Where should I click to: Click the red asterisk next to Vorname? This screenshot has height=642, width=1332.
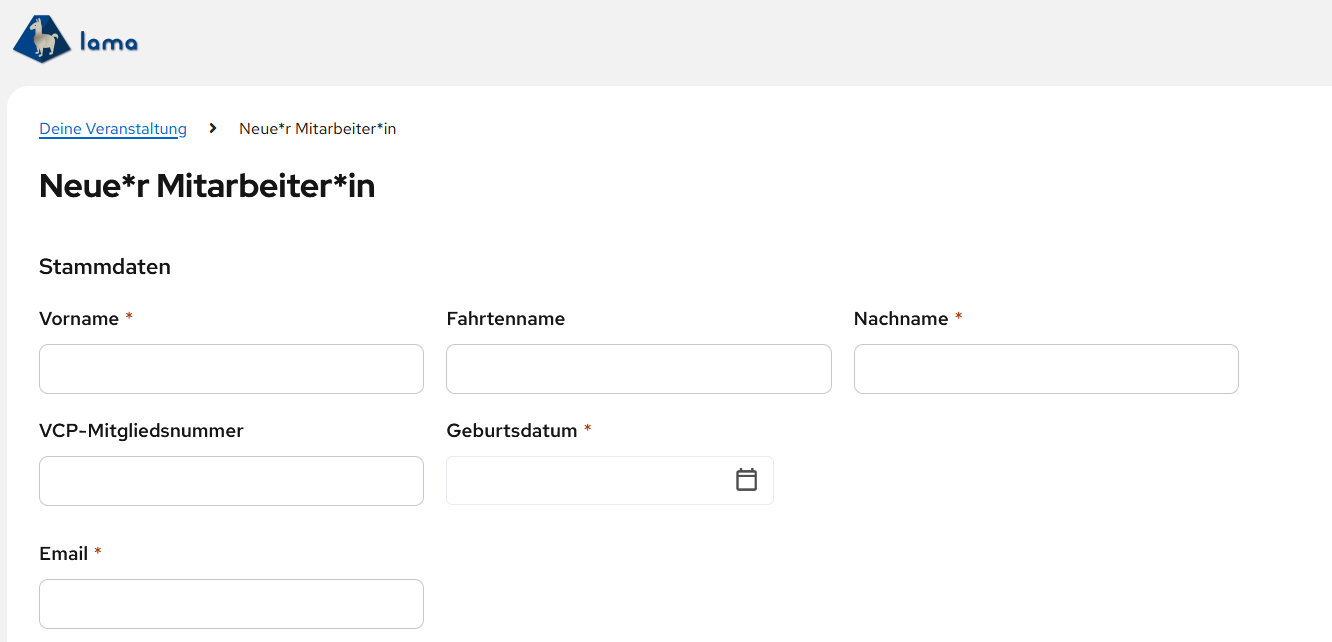tap(128, 316)
